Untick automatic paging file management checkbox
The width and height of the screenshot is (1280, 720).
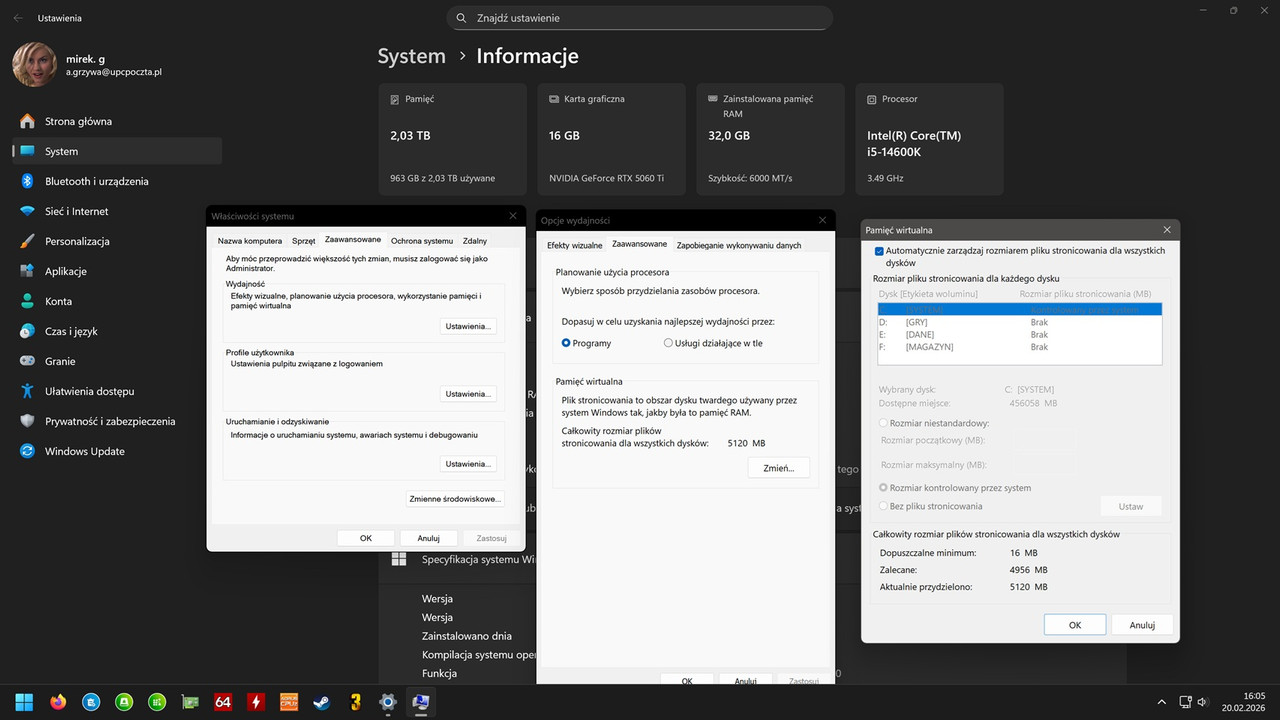point(879,251)
